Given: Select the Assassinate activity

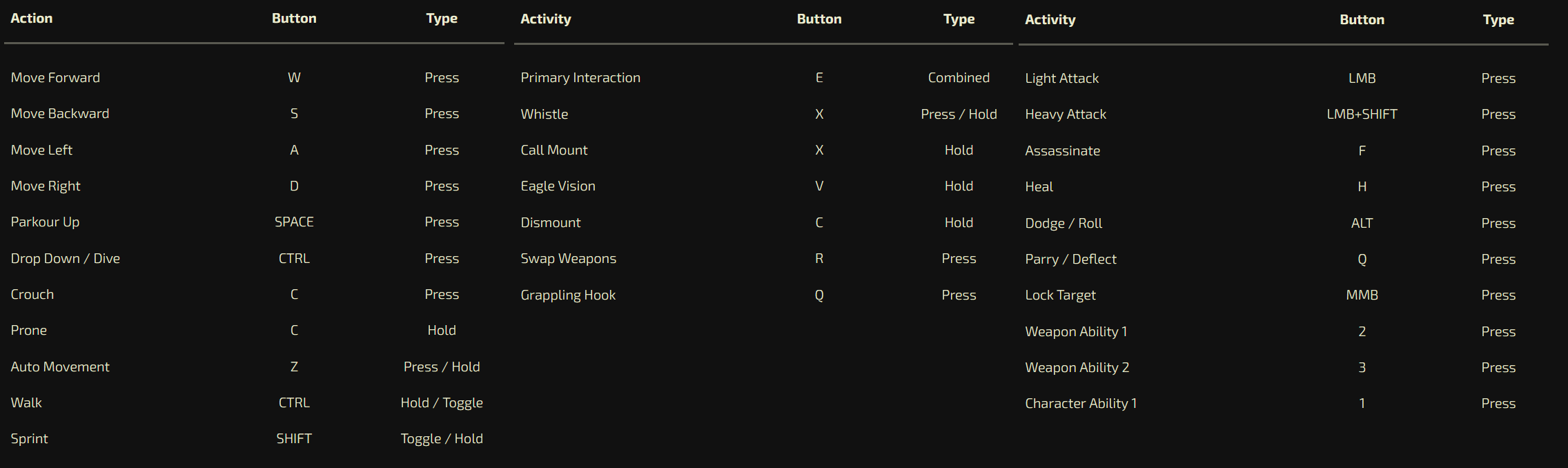Looking at the screenshot, I should [x=1063, y=150].
